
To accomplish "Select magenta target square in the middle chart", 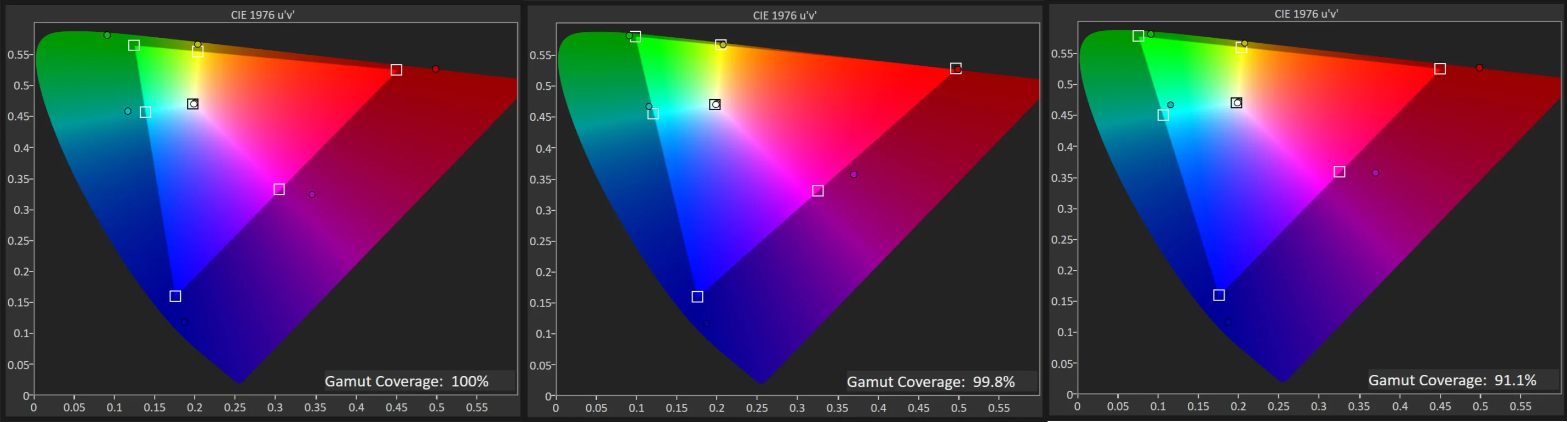I will click(x=818, y=191).
